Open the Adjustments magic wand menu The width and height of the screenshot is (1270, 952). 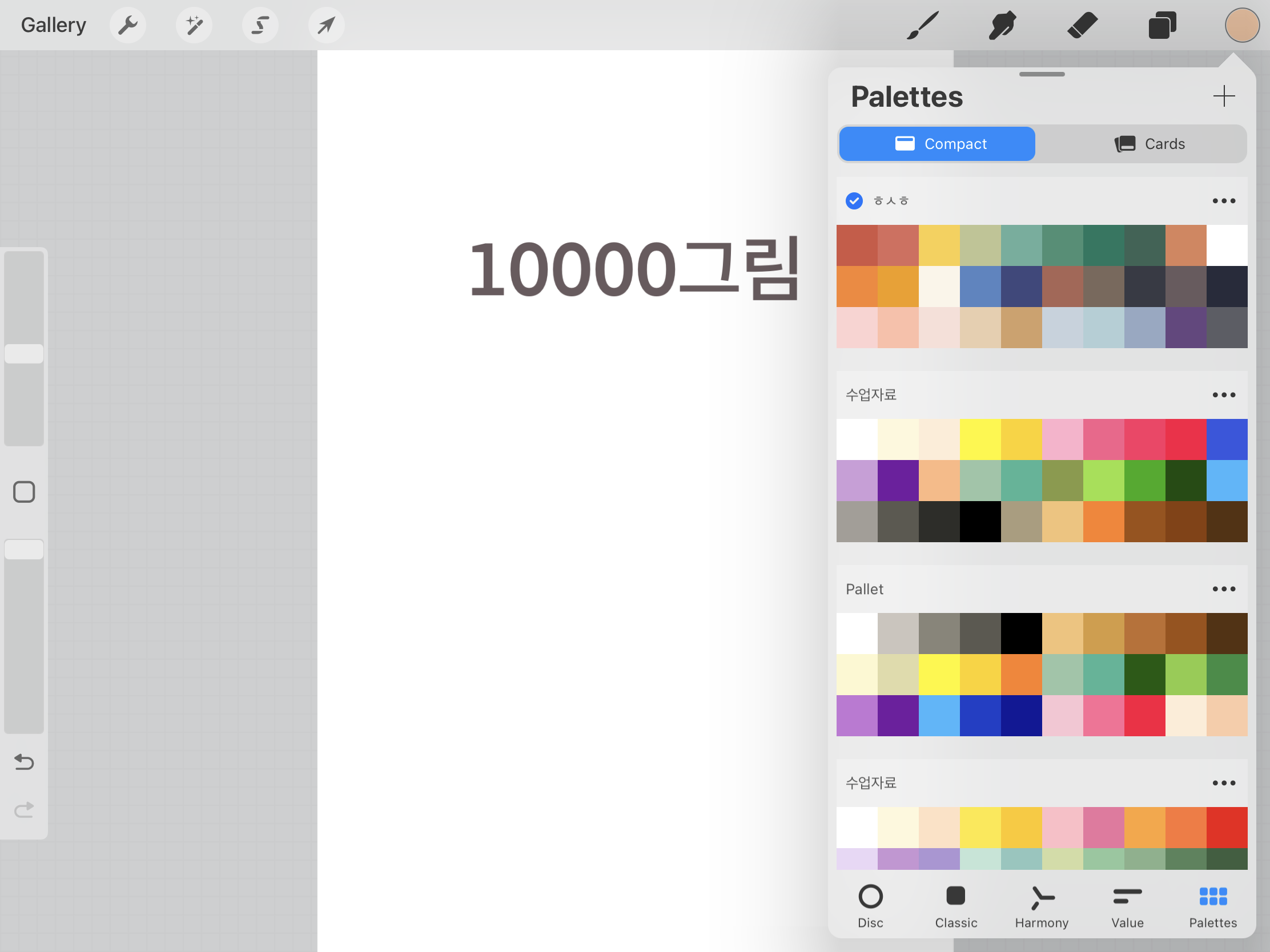[194, 25]
